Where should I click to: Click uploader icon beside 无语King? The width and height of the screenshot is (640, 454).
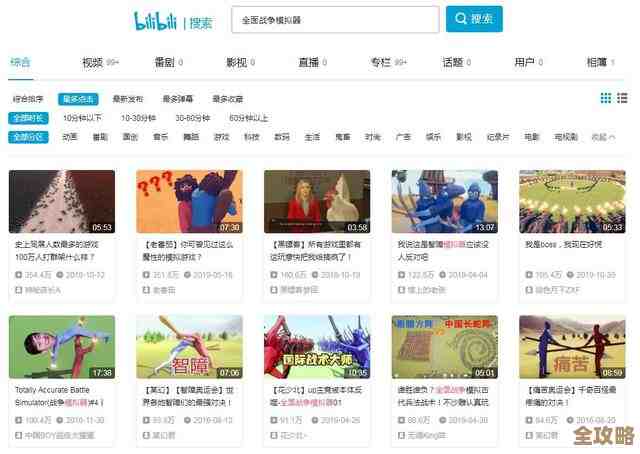point(402,435)
